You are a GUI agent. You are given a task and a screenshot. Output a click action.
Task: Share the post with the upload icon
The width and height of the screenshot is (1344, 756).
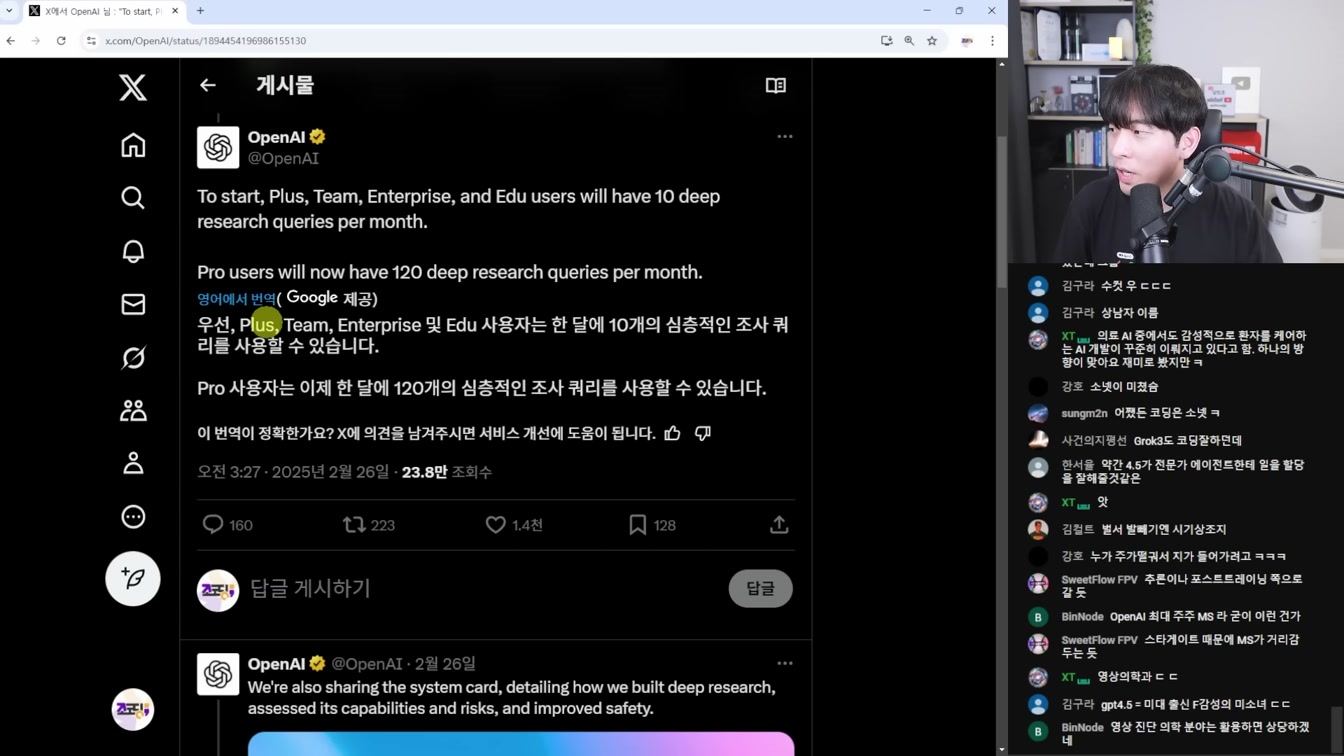[x=779, y=525]
